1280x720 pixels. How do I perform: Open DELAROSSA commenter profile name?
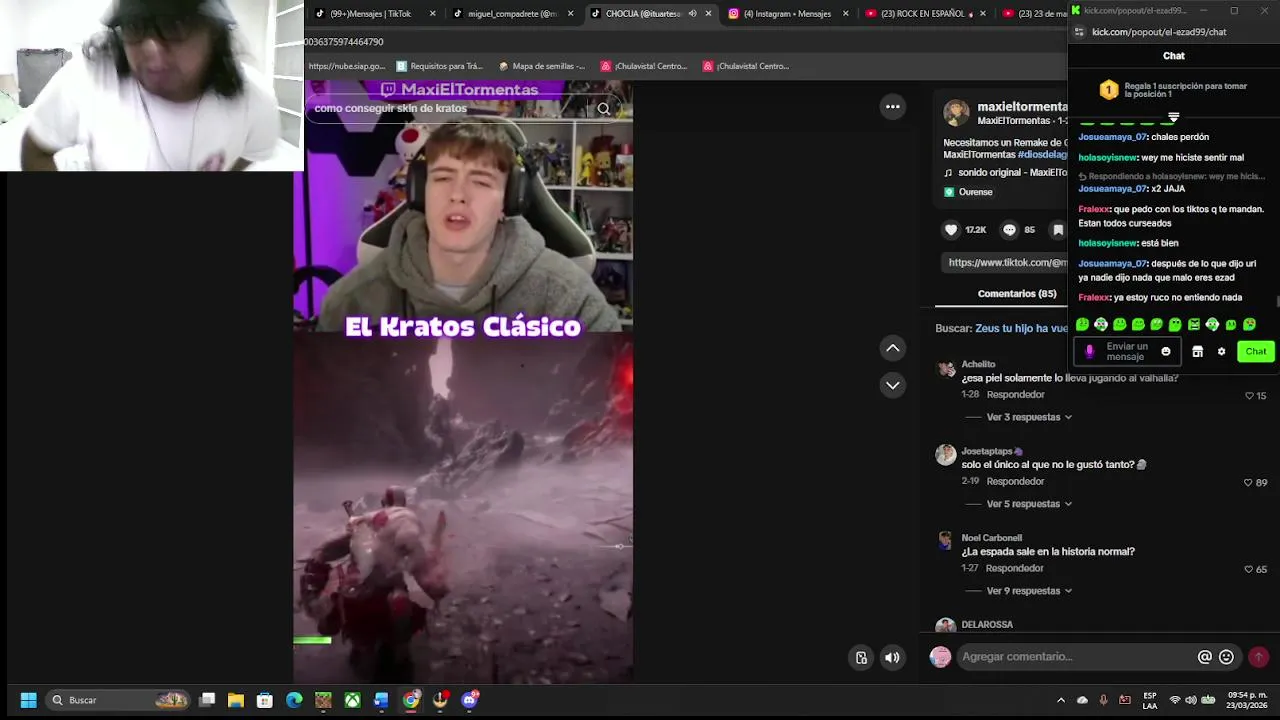click(987, 625)
